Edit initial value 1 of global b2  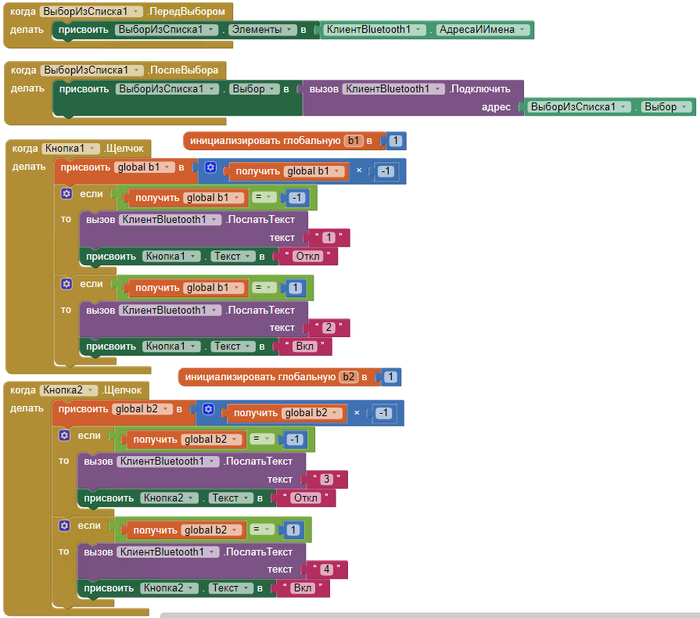click(391, 377)
